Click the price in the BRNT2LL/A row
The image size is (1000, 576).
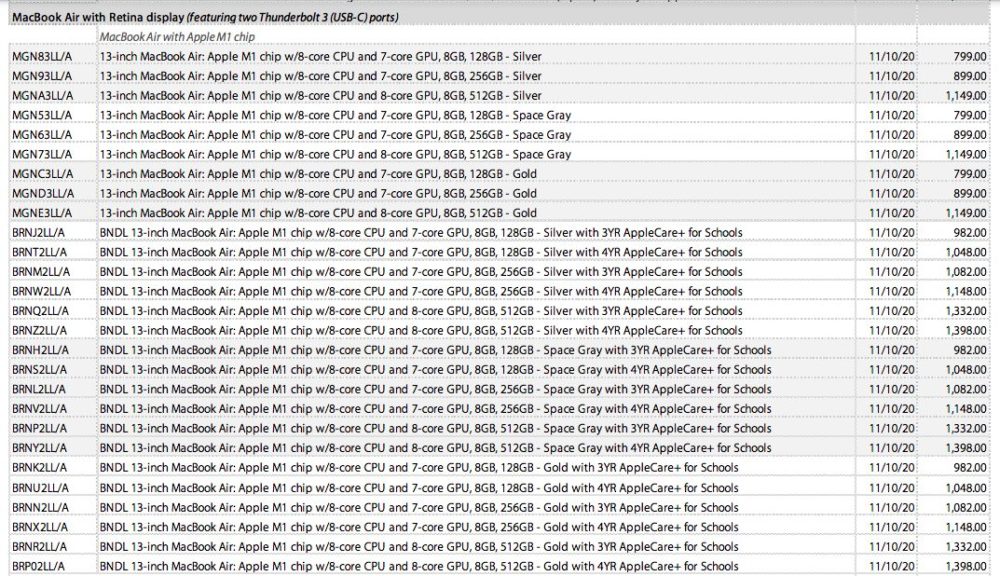pos(962,252)
